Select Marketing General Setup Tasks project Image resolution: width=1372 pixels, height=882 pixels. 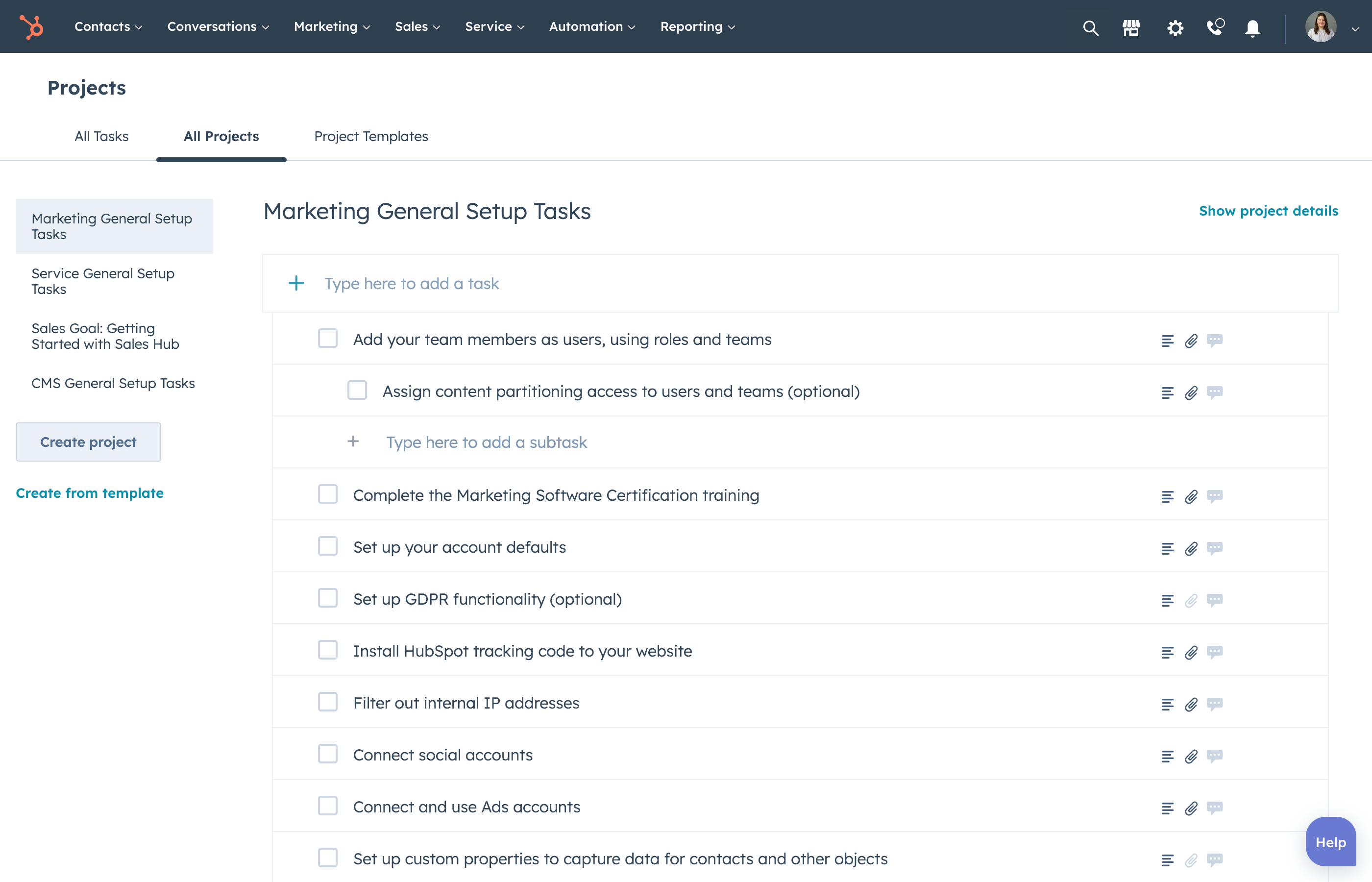tap(114, 226)
